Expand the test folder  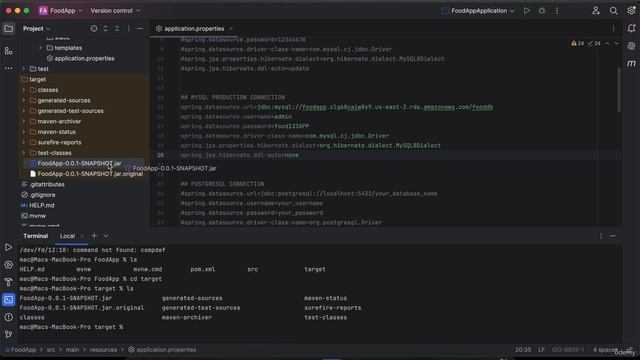tap(24, 69)
